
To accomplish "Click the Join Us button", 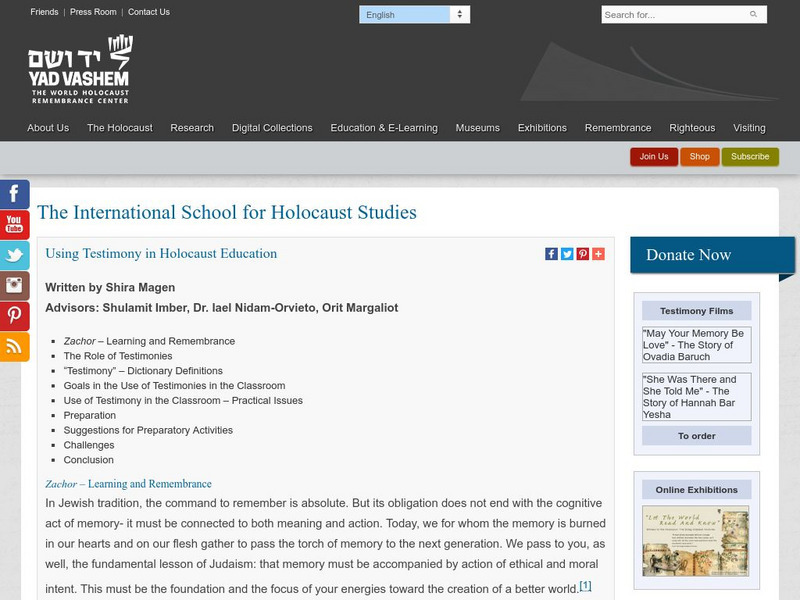I will 654,157.
